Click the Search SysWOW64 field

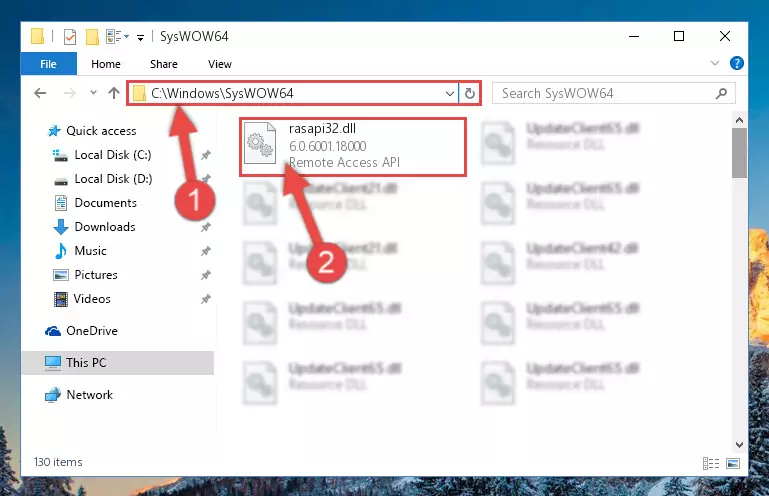(613, 93)
